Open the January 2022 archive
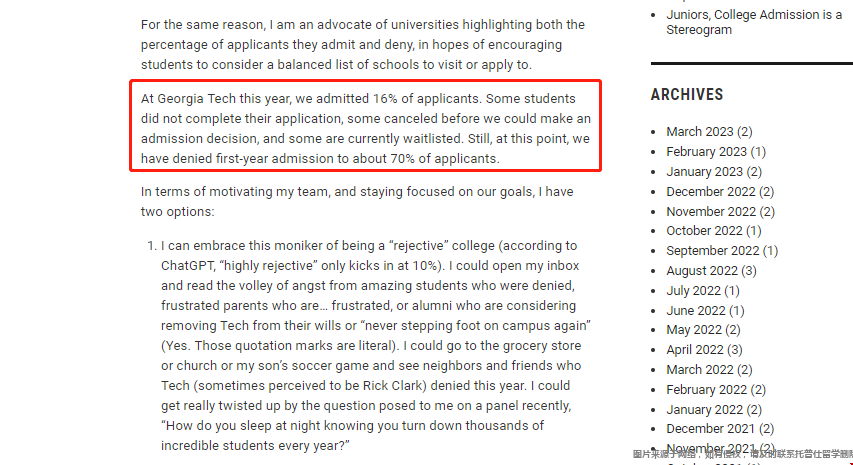This screenshot has width=853, height=465. pyautogui.click(x=704, y=410)
